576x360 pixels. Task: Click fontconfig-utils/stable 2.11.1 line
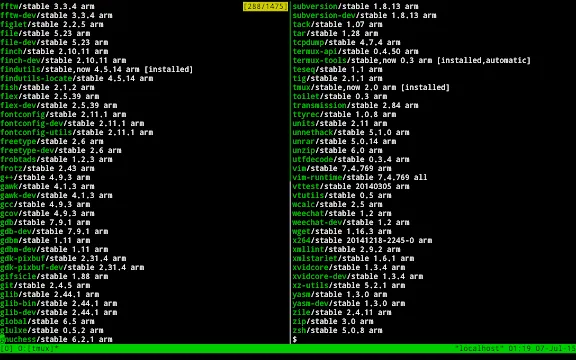[76, 132]
